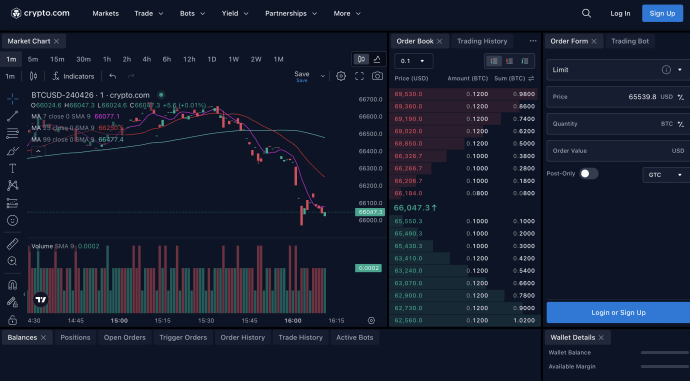The image size is (690, 381).
Task: Open the GTC time-in-force dropdown
Action: pyautogui.click(x=665, y=175)
